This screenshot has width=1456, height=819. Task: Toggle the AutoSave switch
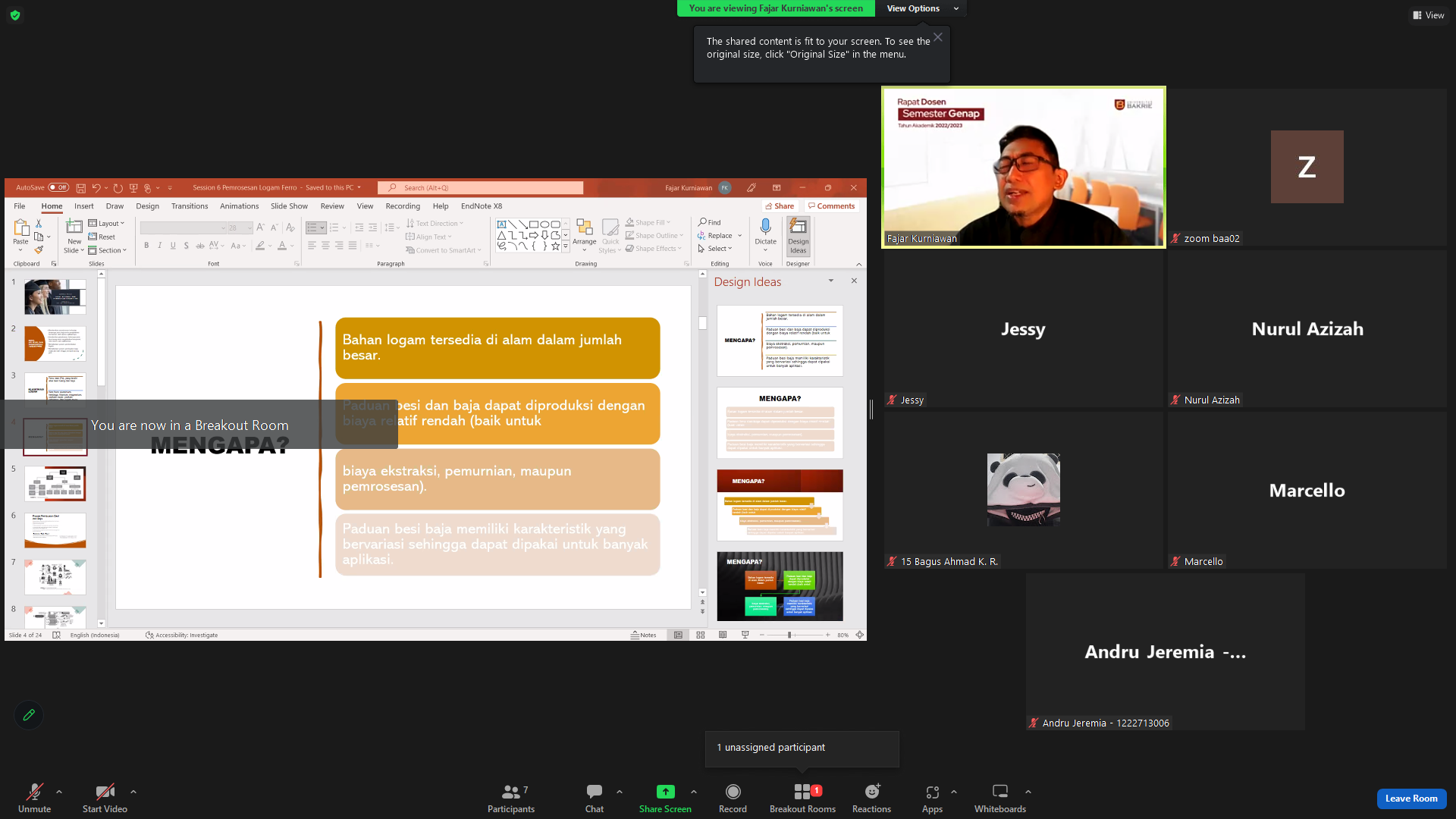click(x=58, y=188)
